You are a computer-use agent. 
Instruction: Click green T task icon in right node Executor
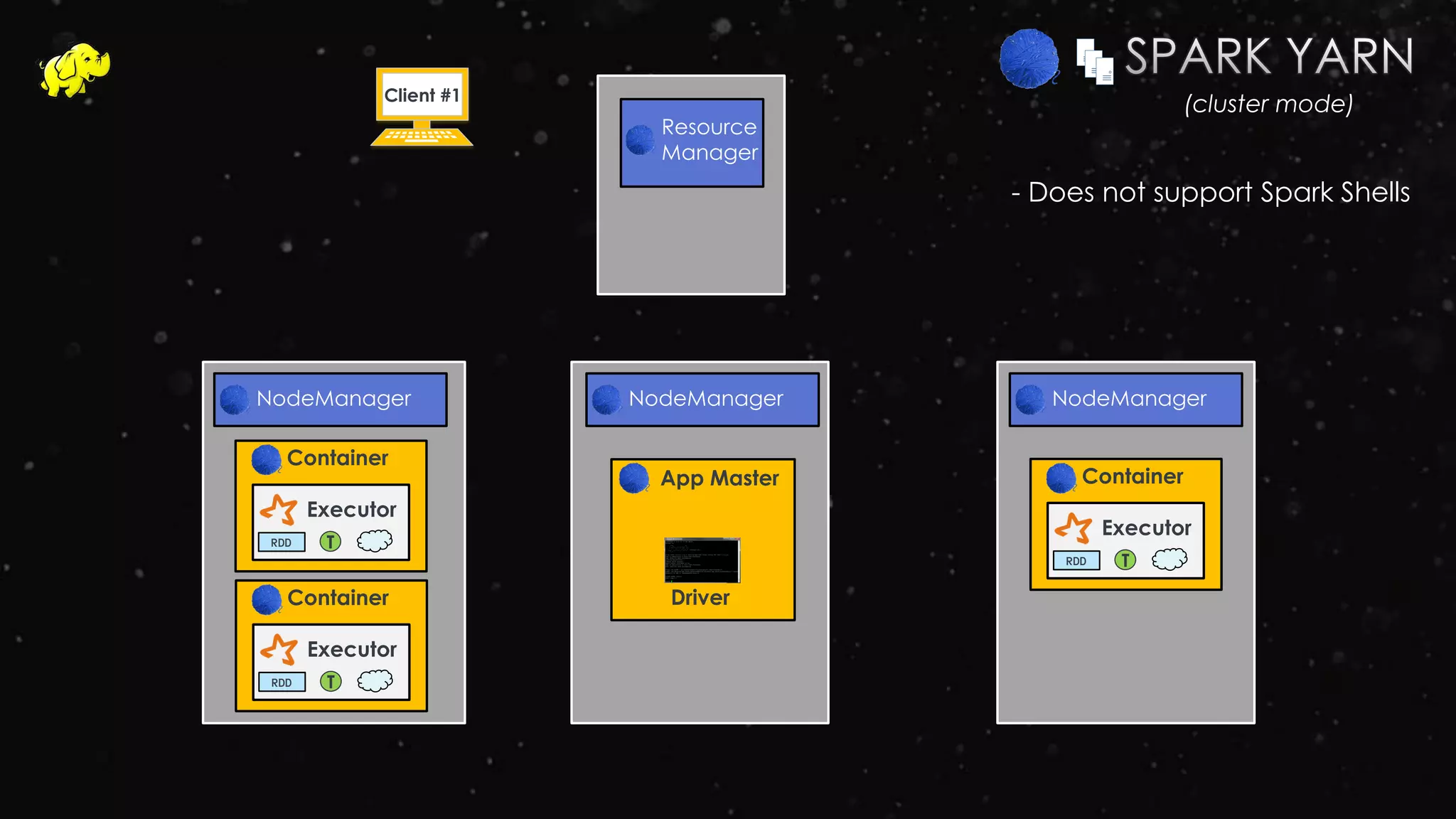tap(1125, 560)
